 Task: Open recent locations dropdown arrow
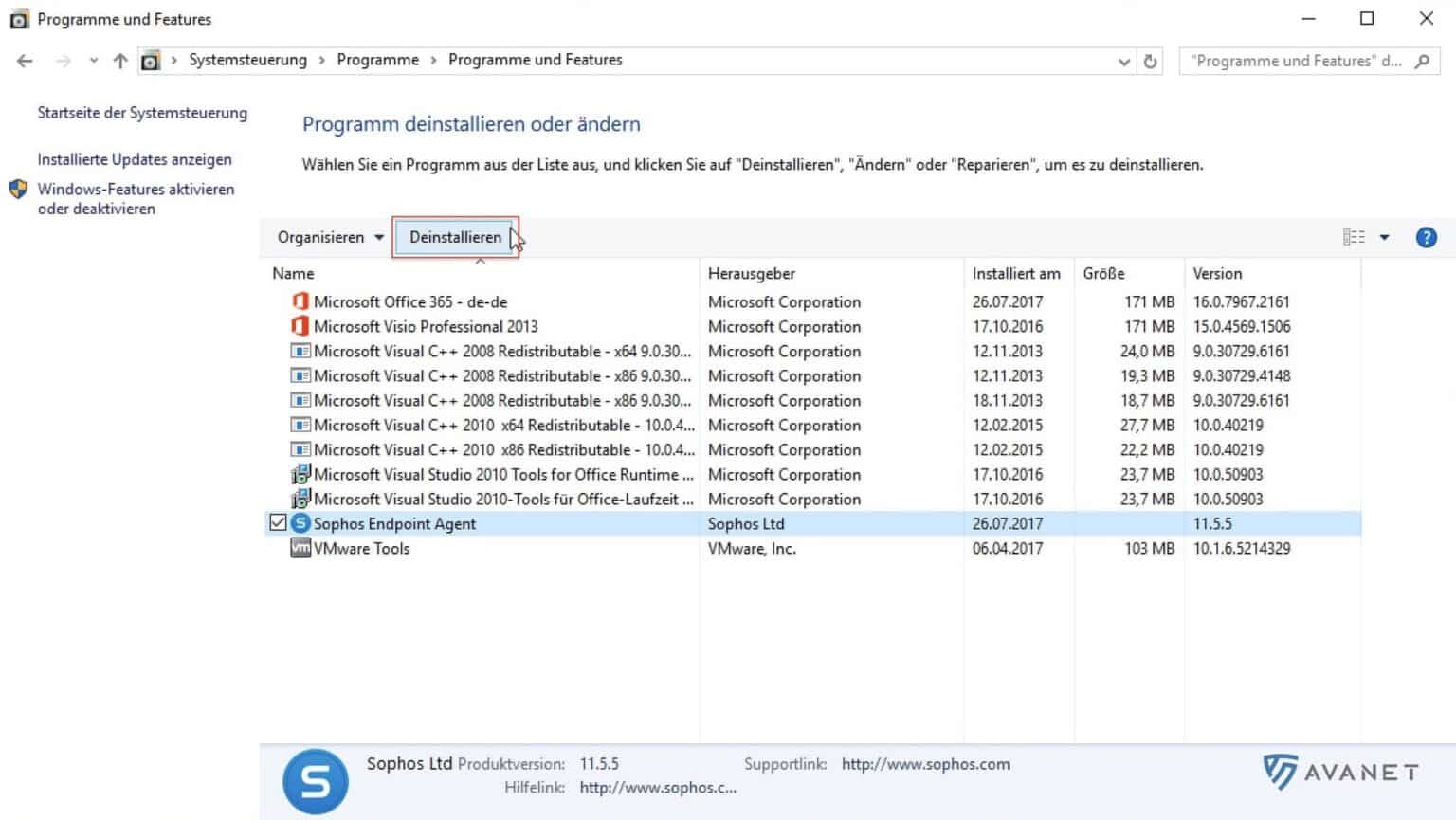(x=93, y=61)
